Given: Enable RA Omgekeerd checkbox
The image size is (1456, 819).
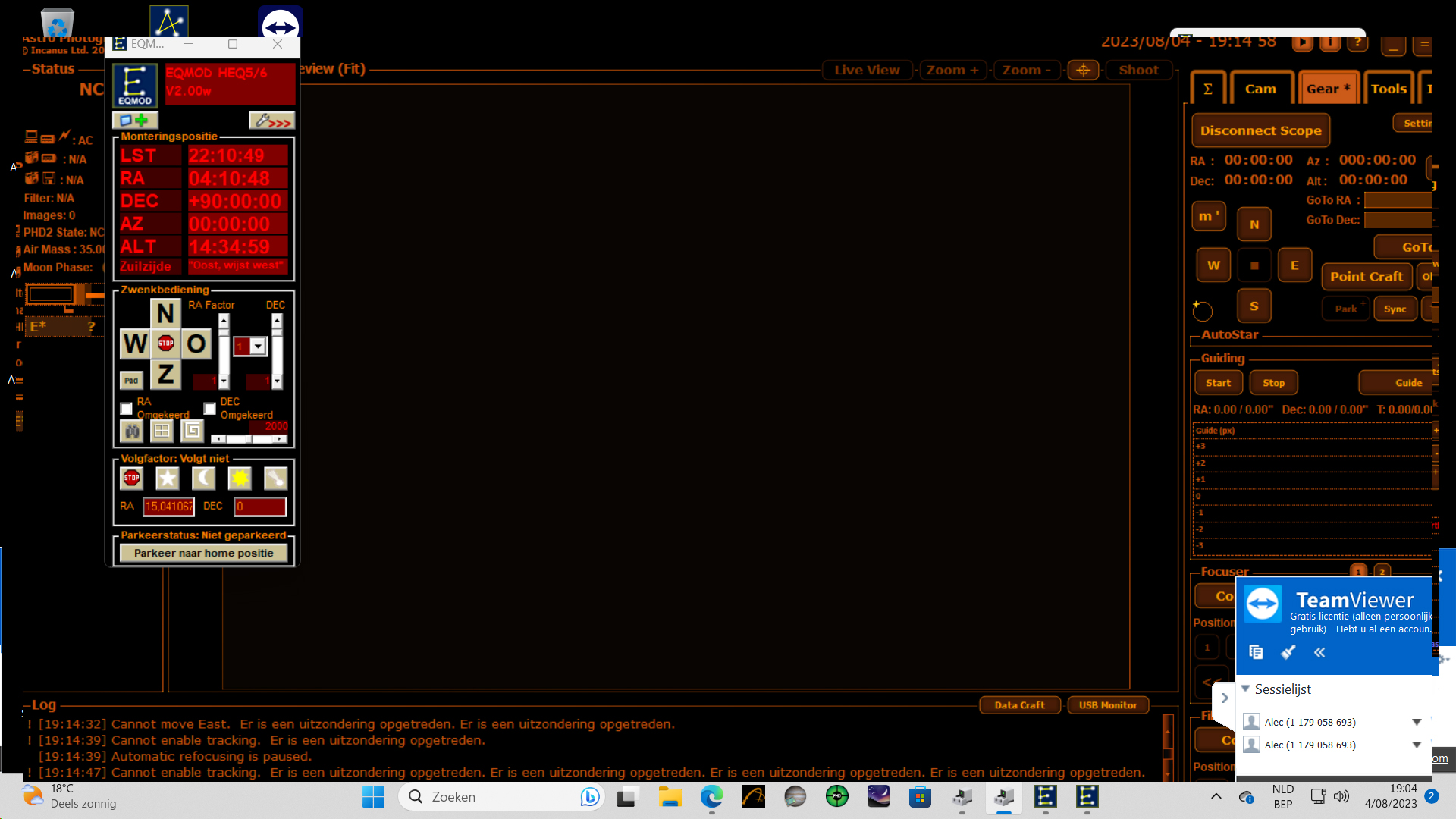Looking at the screenshot, I should pos(127,409).
